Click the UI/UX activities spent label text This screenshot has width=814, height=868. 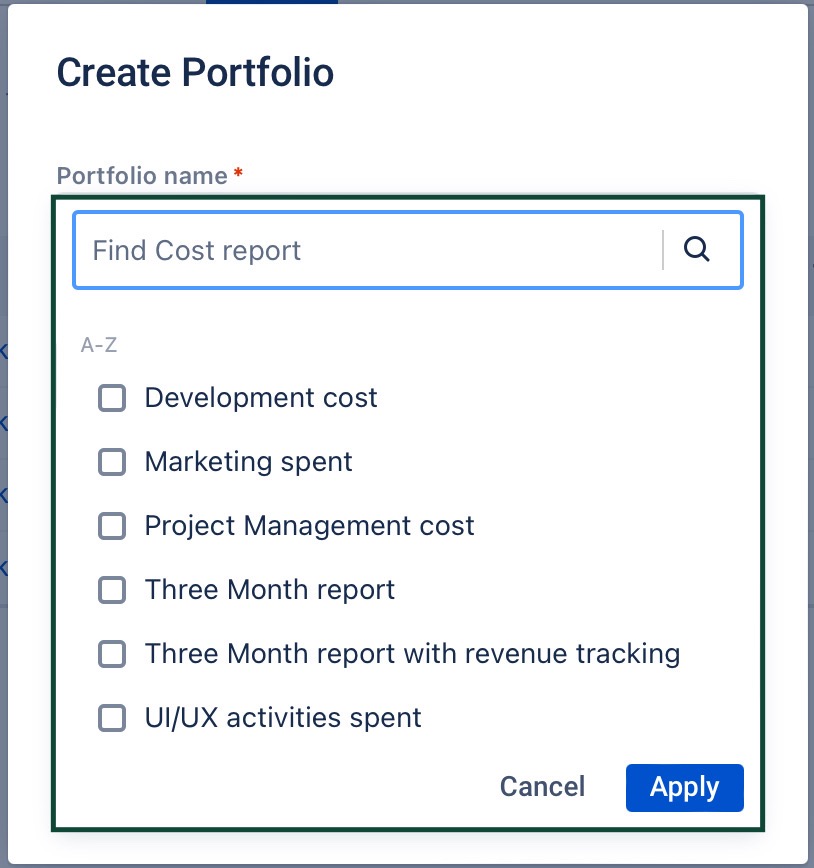pos(283,718)
